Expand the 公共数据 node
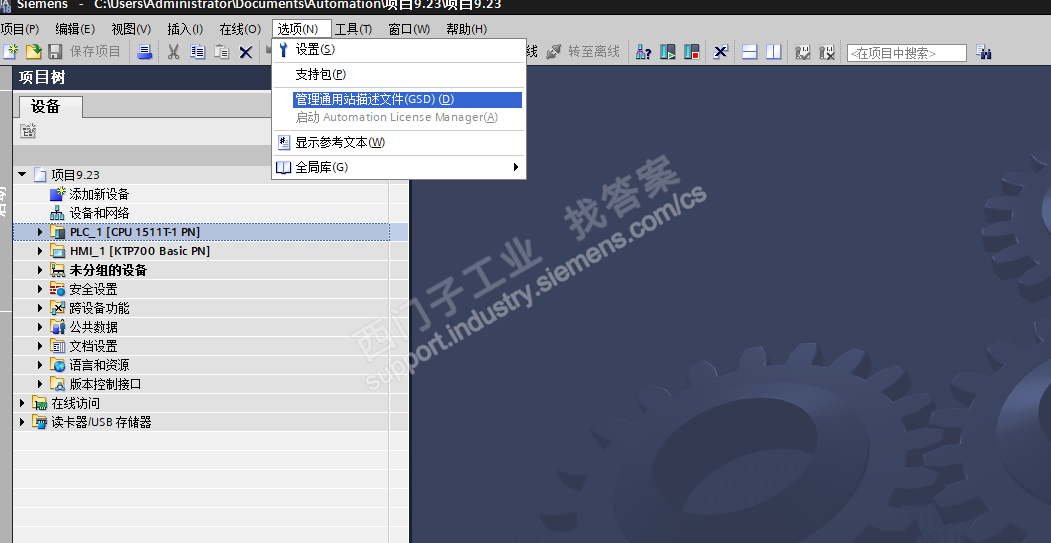1051x543 pixels. point(40,327)
